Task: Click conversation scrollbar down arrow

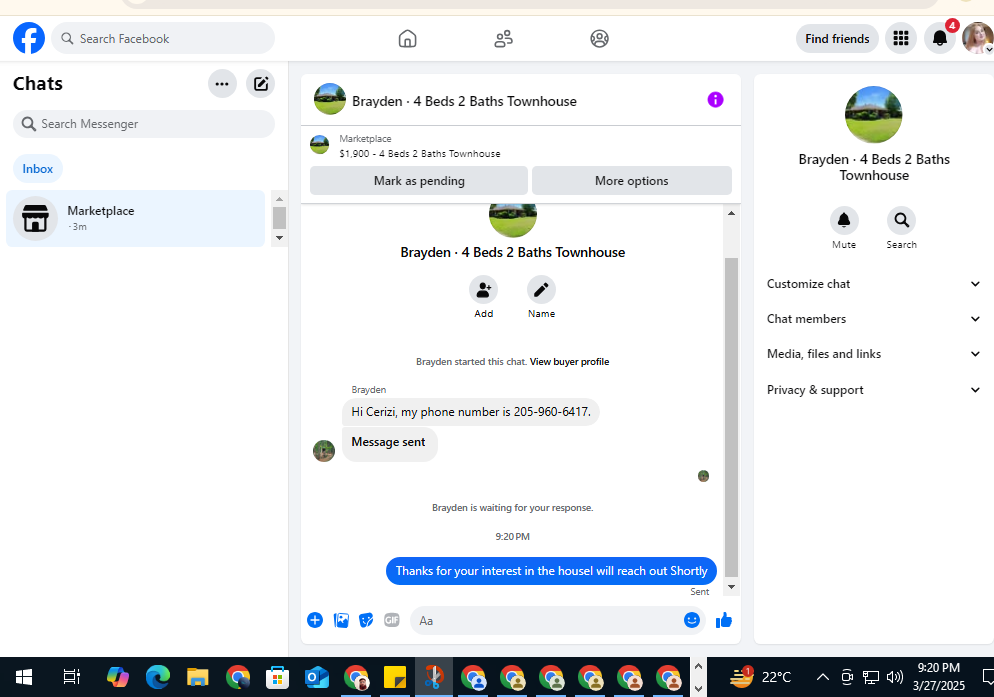Action: pos(731,587)
